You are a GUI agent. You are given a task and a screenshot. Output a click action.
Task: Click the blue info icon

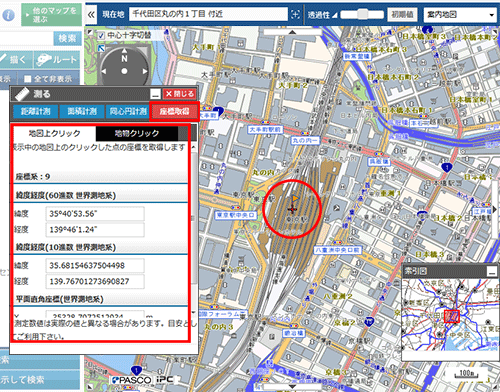coord(8,15)
